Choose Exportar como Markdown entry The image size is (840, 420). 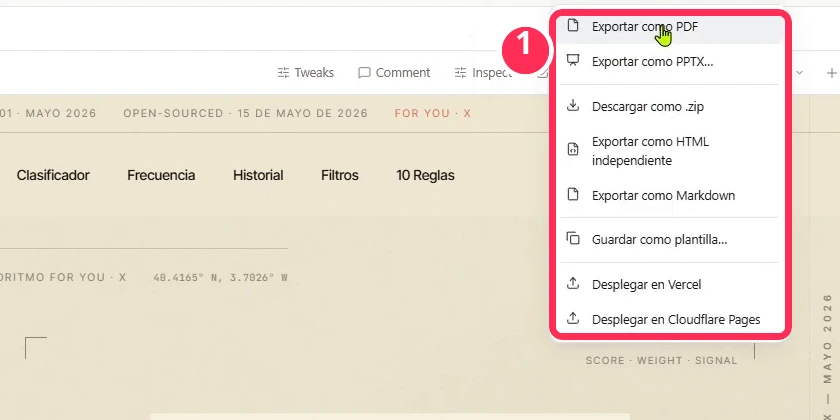tap(670, 196)
